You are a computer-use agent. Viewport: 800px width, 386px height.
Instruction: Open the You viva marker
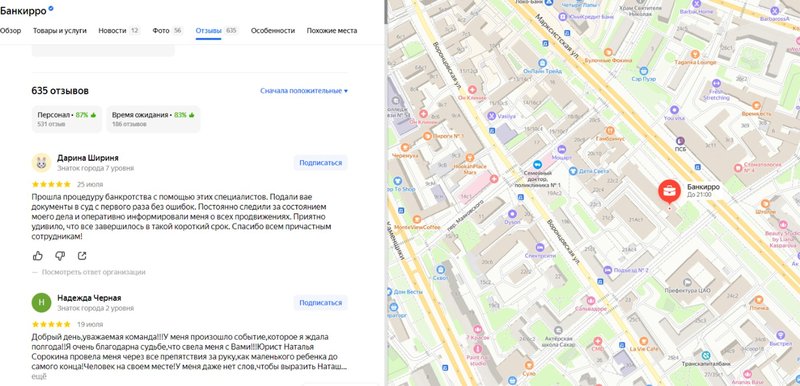674,109
